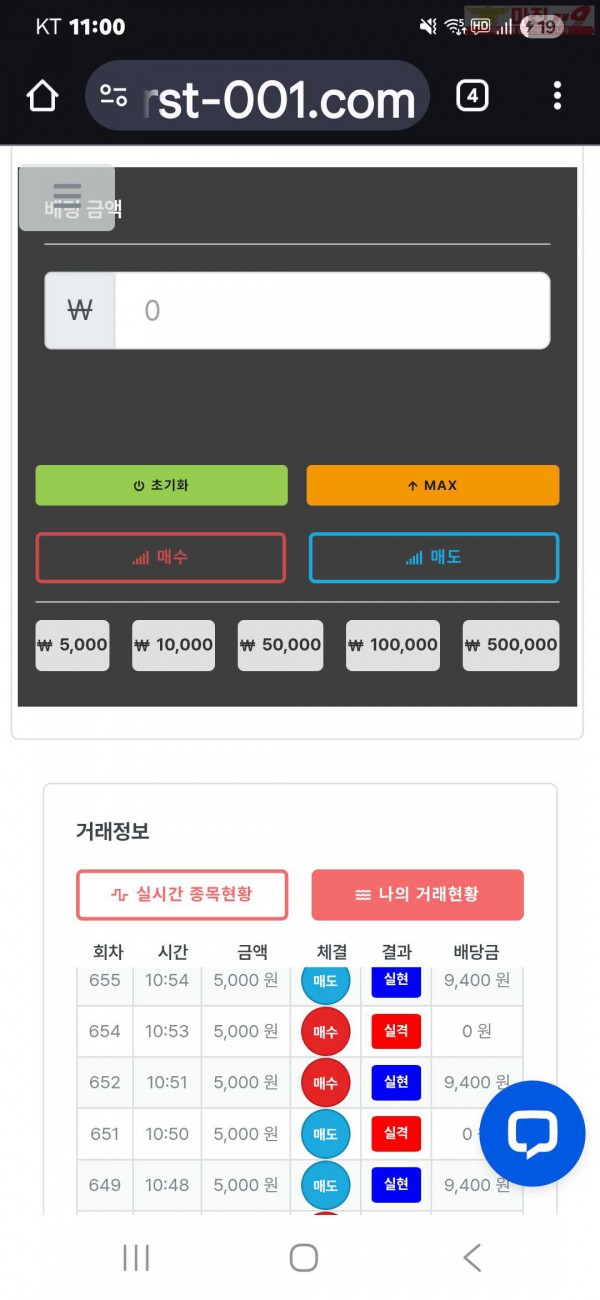Select the ₩5,000 quick amount chip

72,645
